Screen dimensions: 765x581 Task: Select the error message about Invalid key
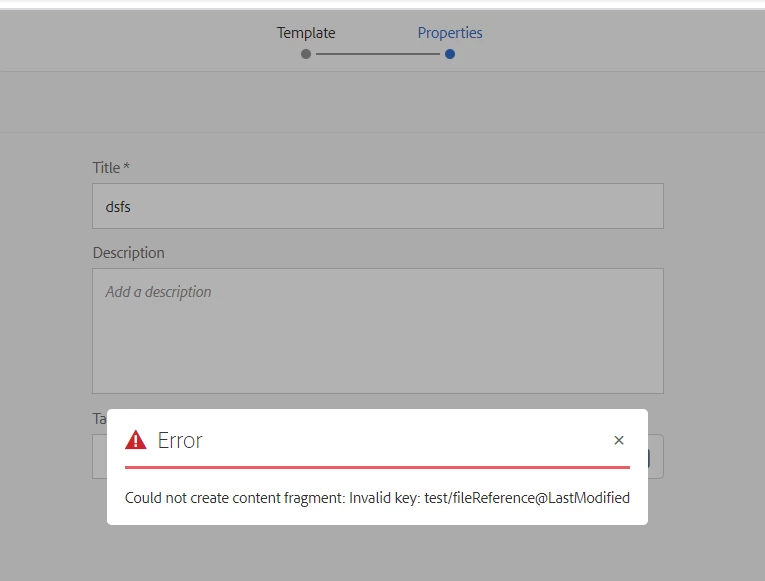(x=377, y=498)
